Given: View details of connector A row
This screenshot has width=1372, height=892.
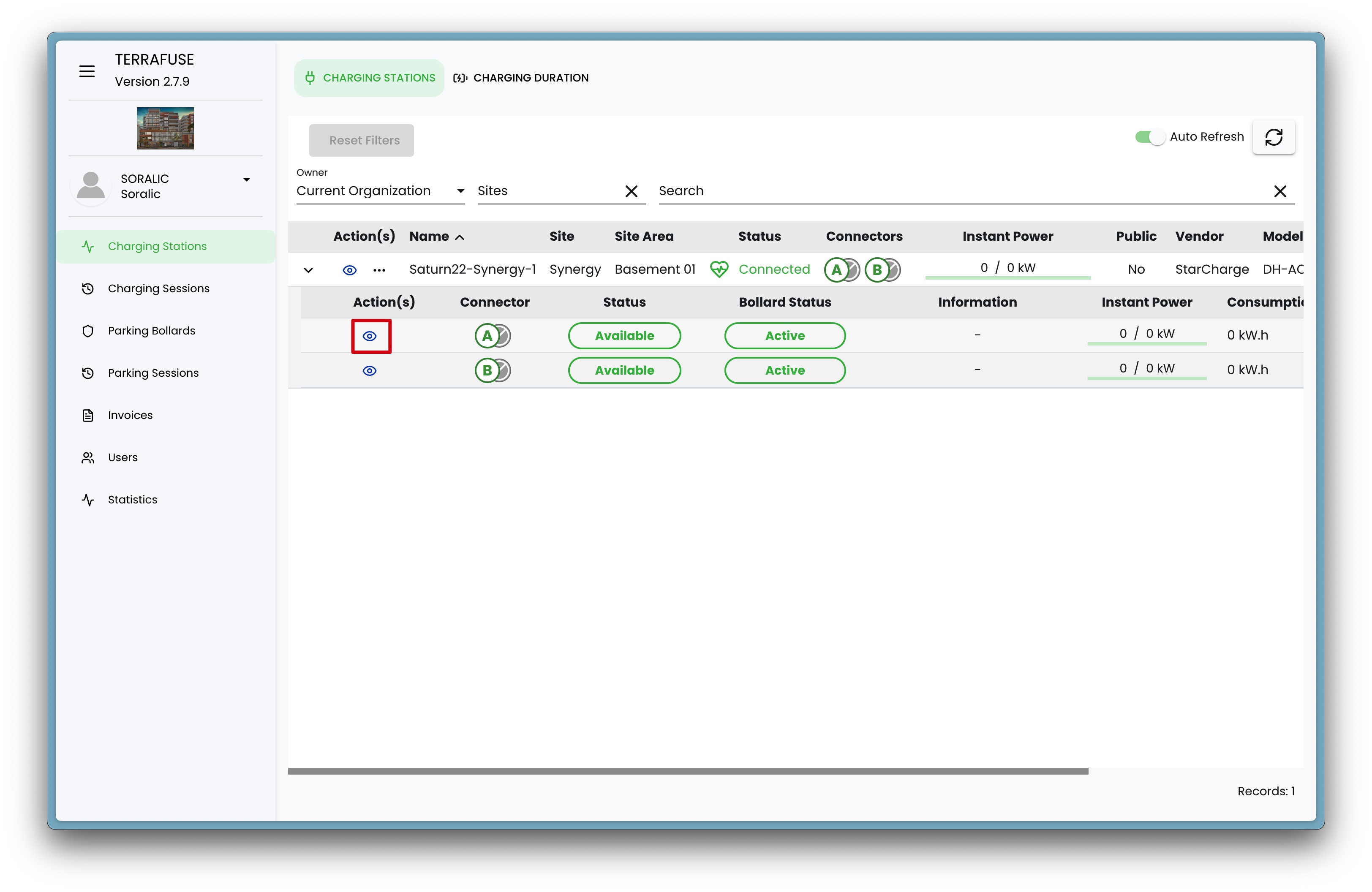Looking at the screenshot, I should (370, 336).
